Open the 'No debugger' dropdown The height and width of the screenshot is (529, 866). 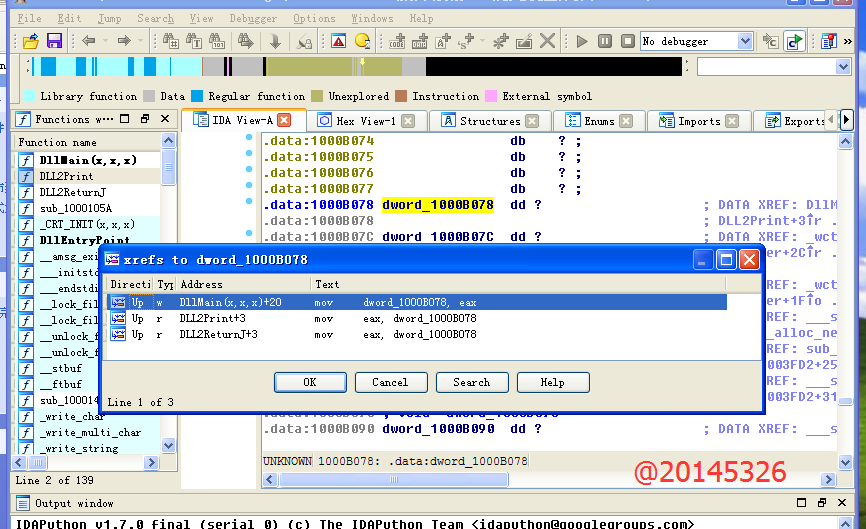coord(744,41)
